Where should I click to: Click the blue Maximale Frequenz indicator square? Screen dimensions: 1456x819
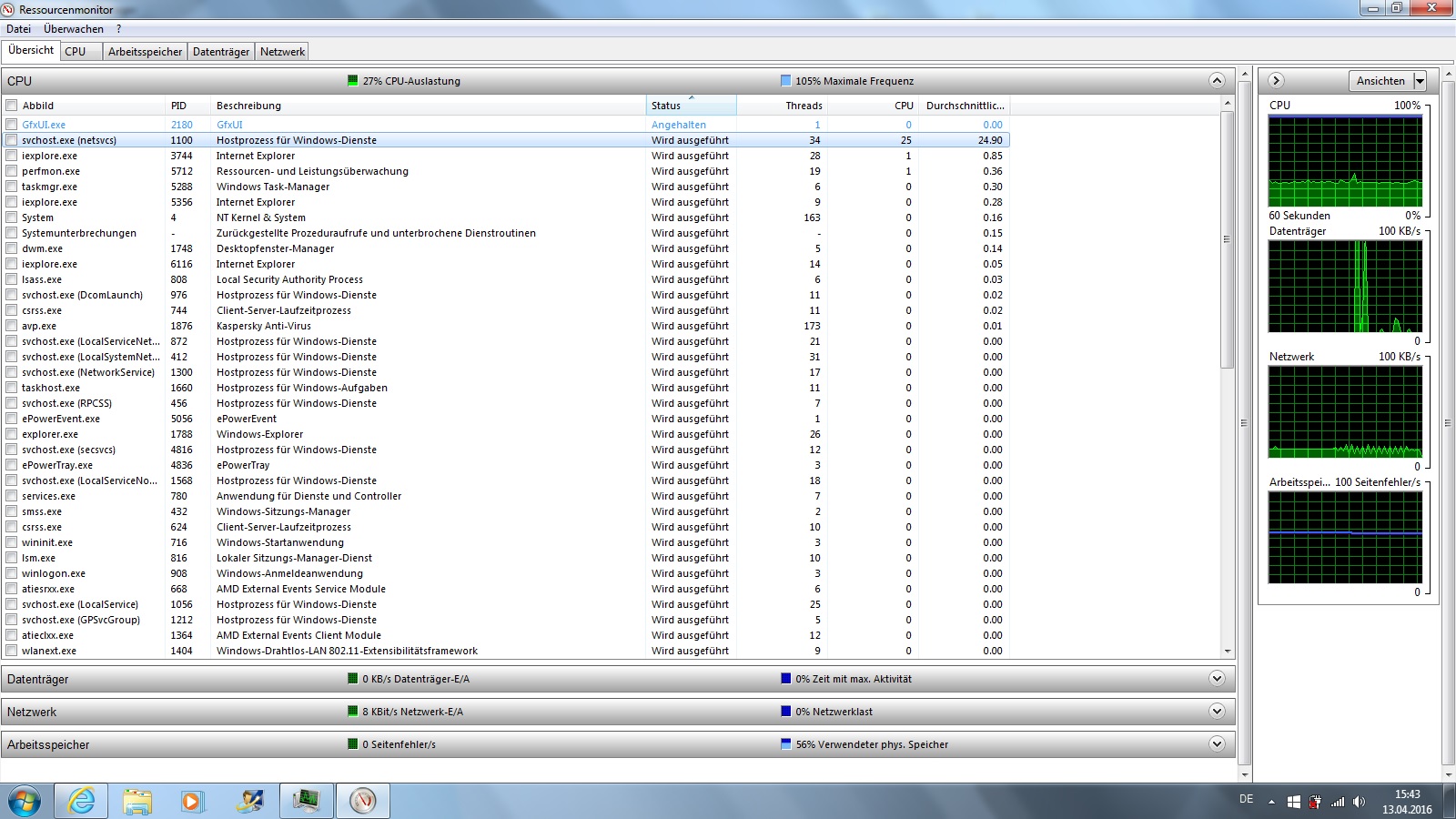786,81
